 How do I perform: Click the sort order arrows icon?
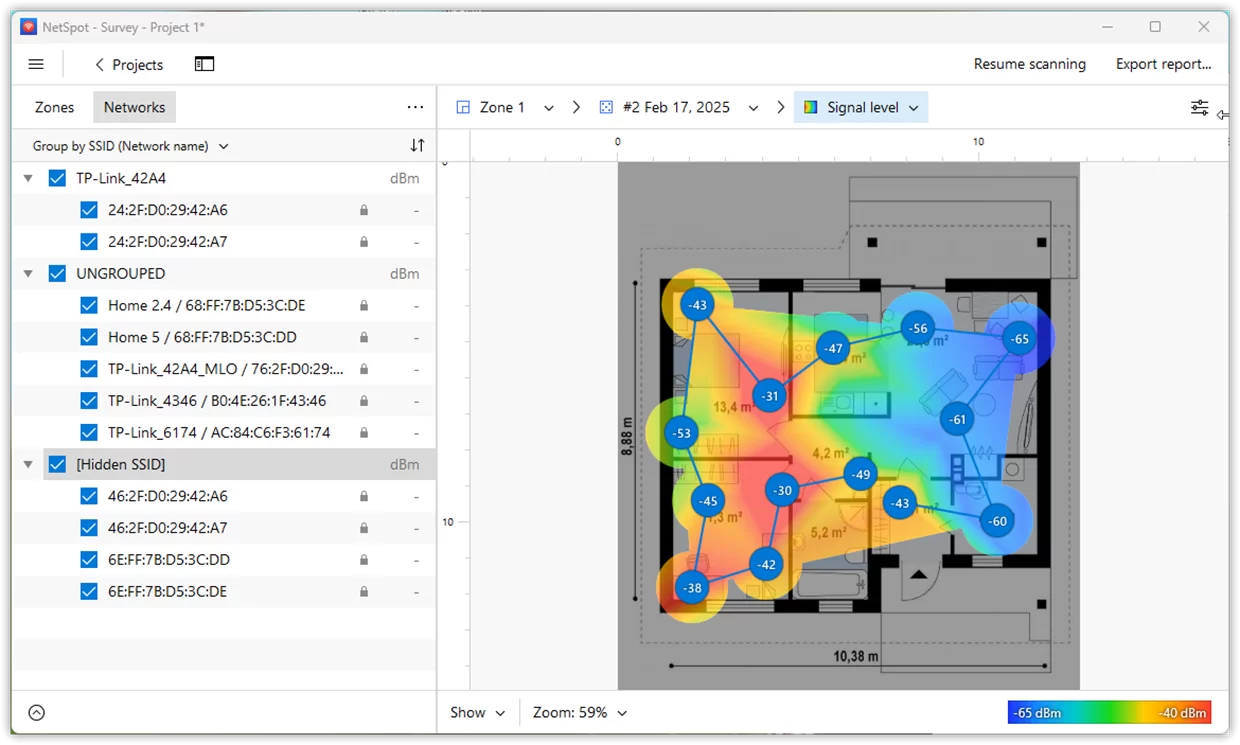point(417,146)
